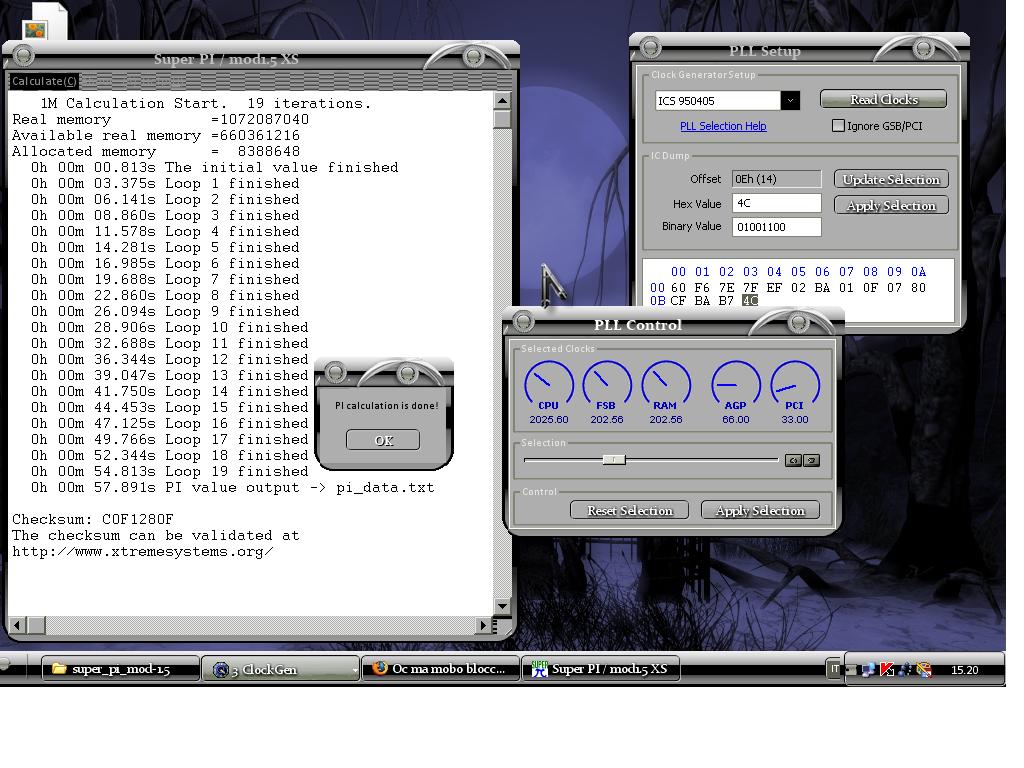Screen dimensions: 1024x768
Task: Click Apply Selection in PLL Setup
Action: click(x=891, y=205)
